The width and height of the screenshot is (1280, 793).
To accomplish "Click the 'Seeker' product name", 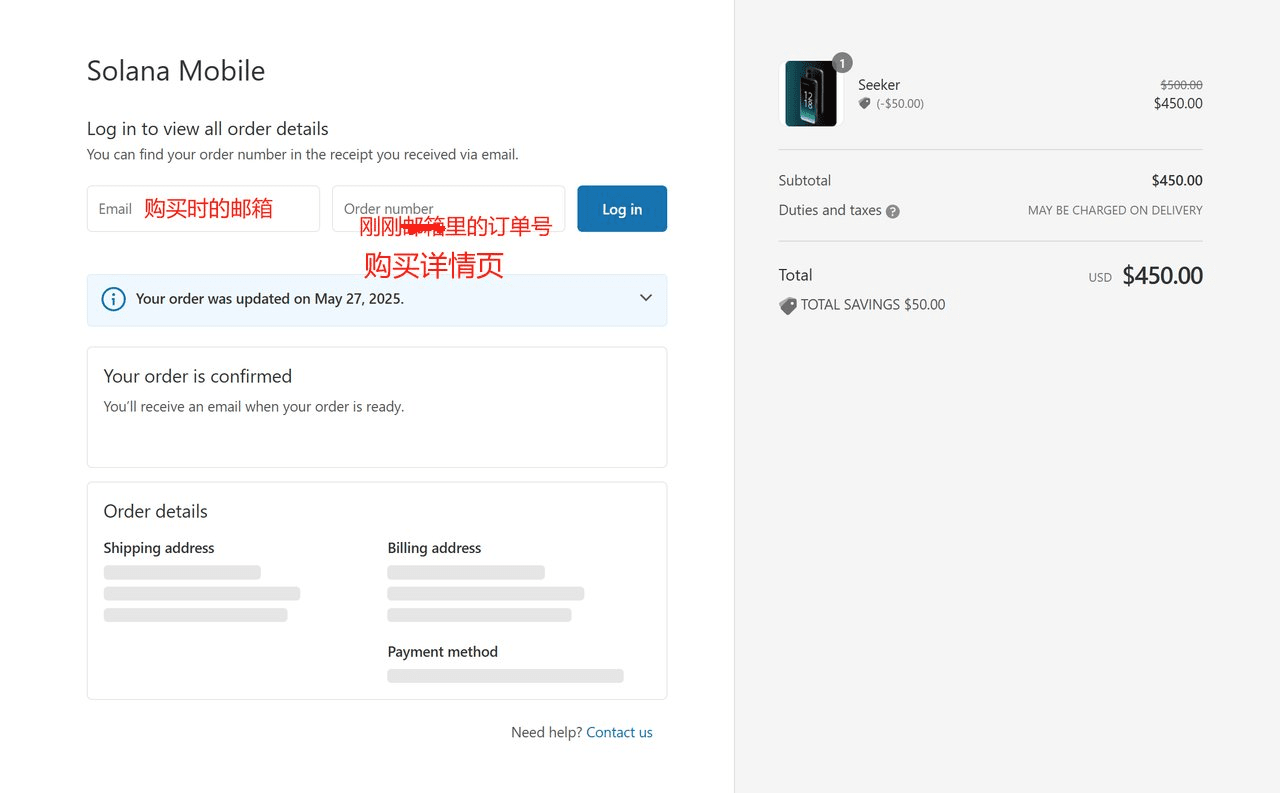I will 879,85.
